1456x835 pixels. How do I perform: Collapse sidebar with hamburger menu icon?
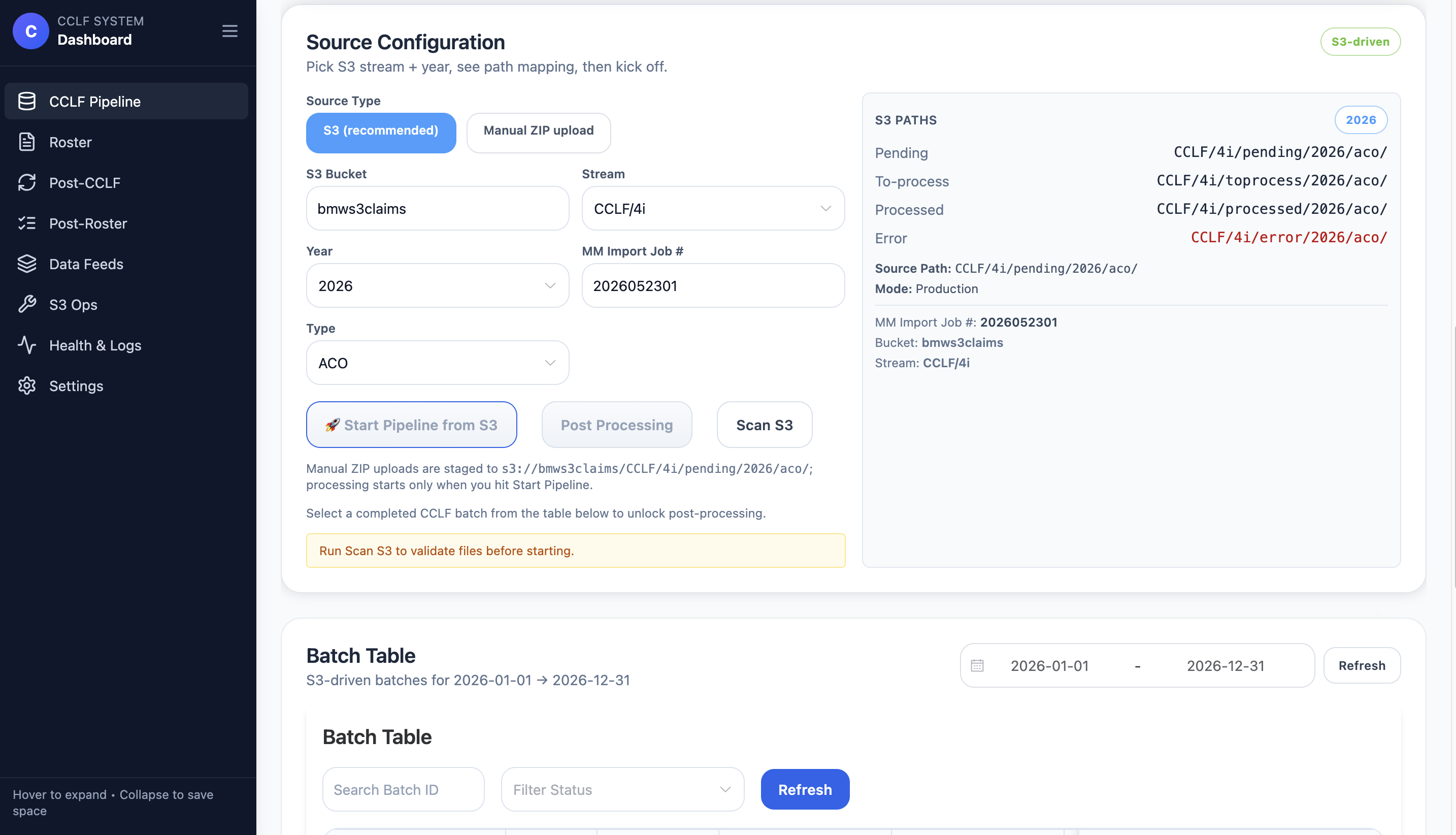pyautogui.click(x=230, y=31)
